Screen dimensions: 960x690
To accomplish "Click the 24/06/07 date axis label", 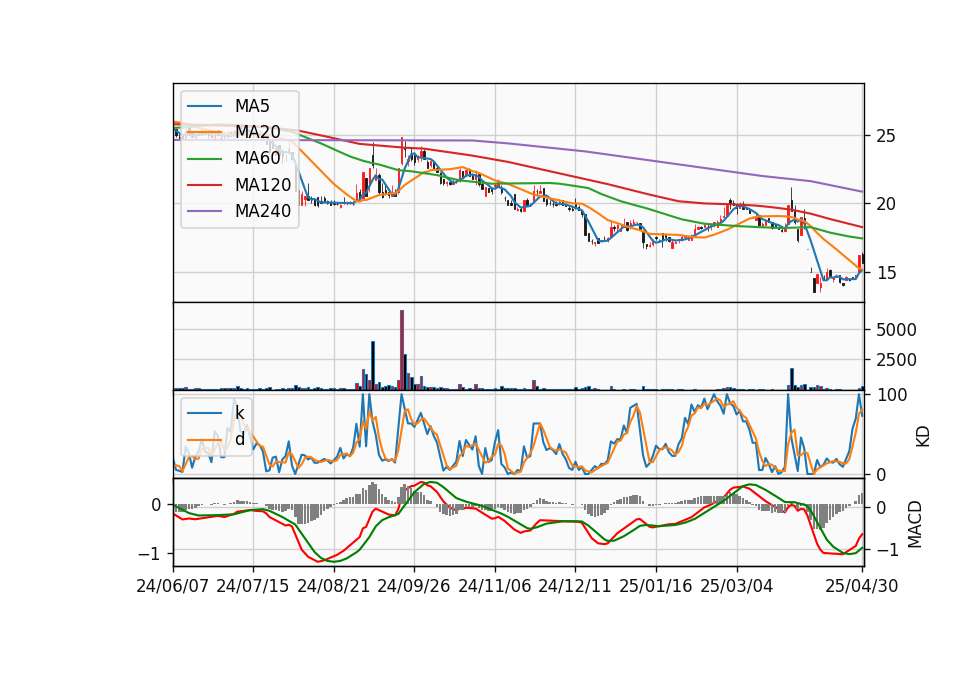I will [x=173, y=586].
